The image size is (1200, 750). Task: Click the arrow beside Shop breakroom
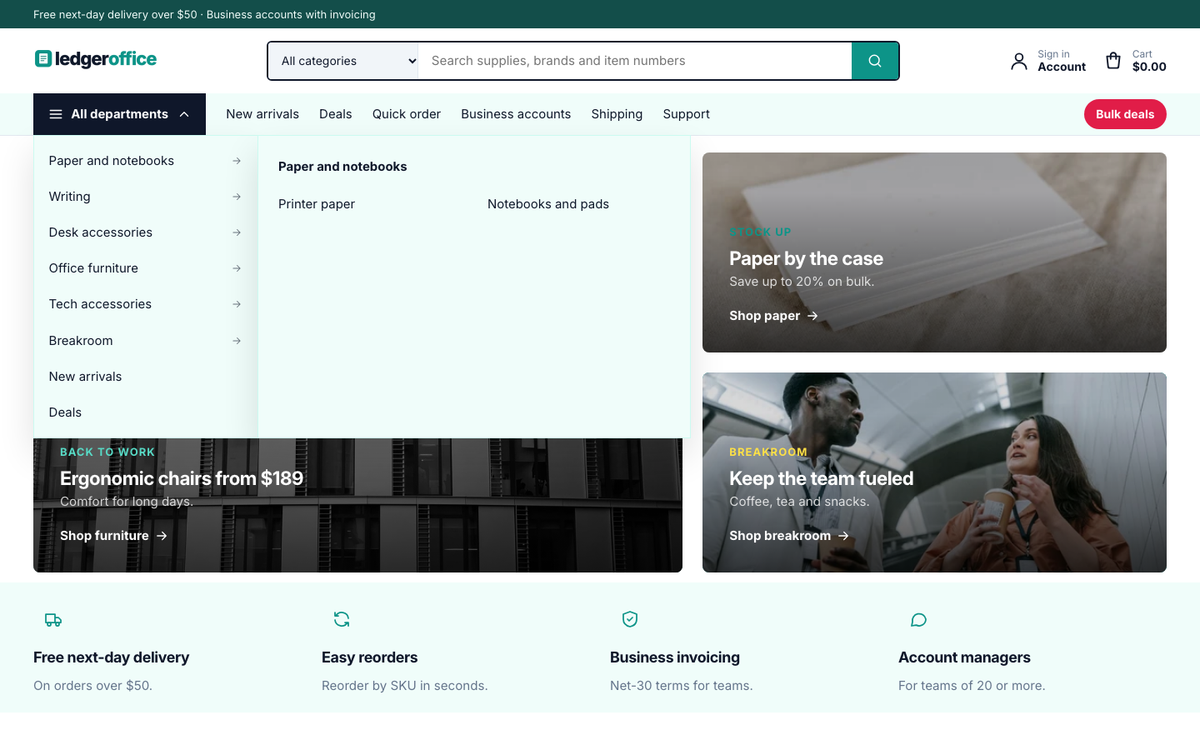point(843,536)
